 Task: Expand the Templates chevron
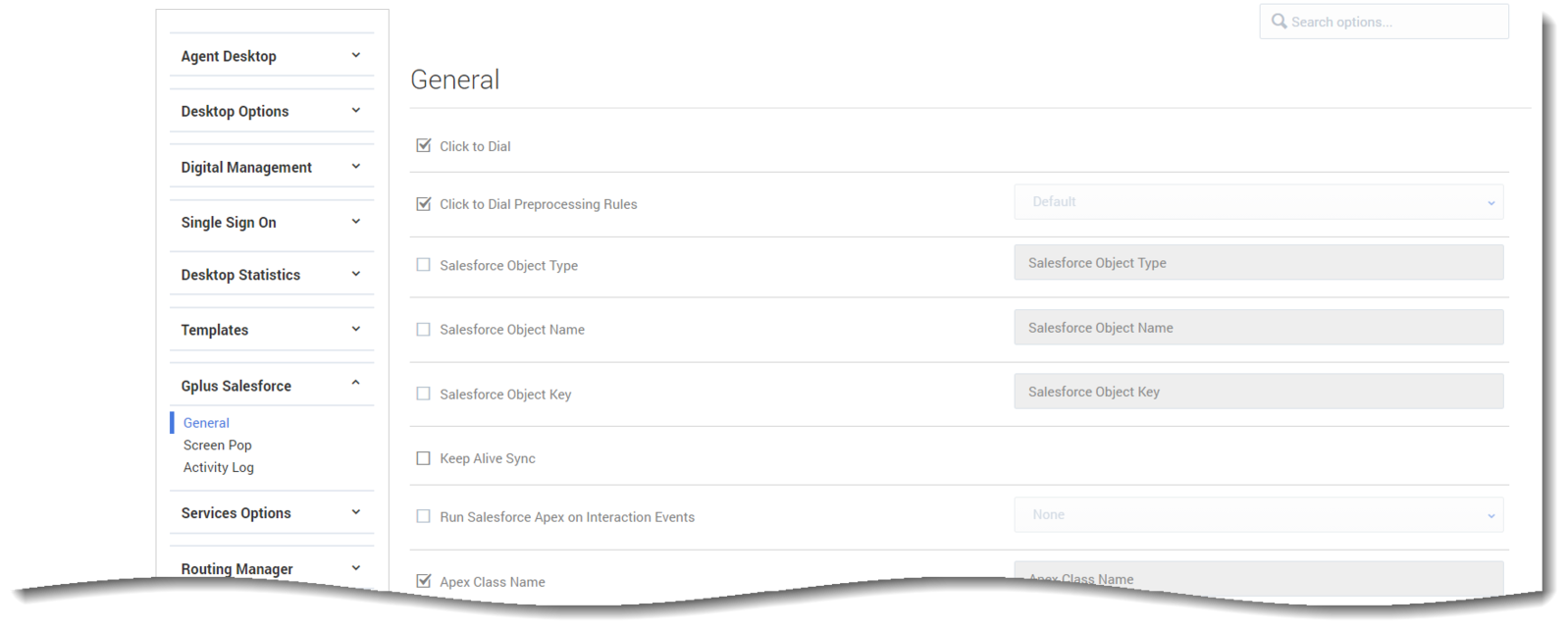pos(356,330)
